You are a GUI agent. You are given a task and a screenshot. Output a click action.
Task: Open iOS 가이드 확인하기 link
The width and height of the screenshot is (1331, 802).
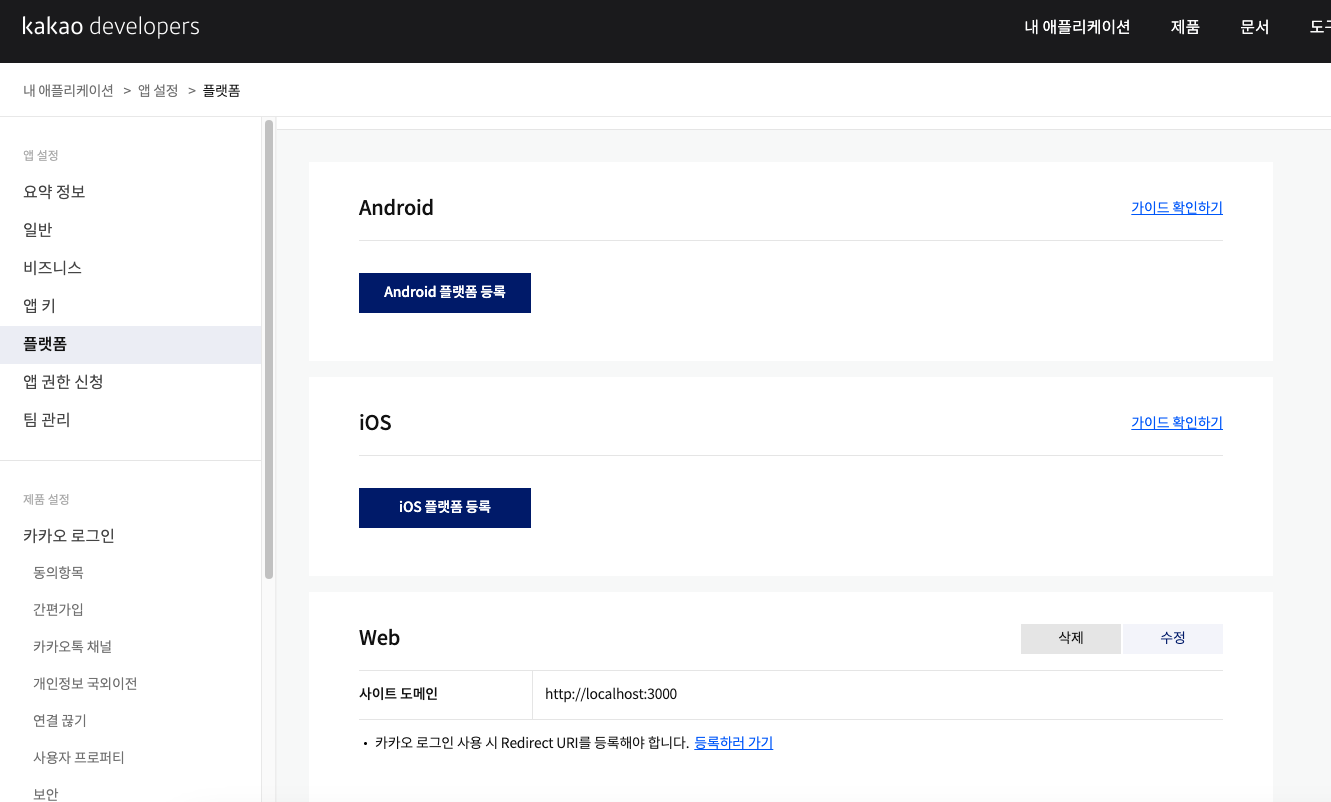click(1177, 423)
